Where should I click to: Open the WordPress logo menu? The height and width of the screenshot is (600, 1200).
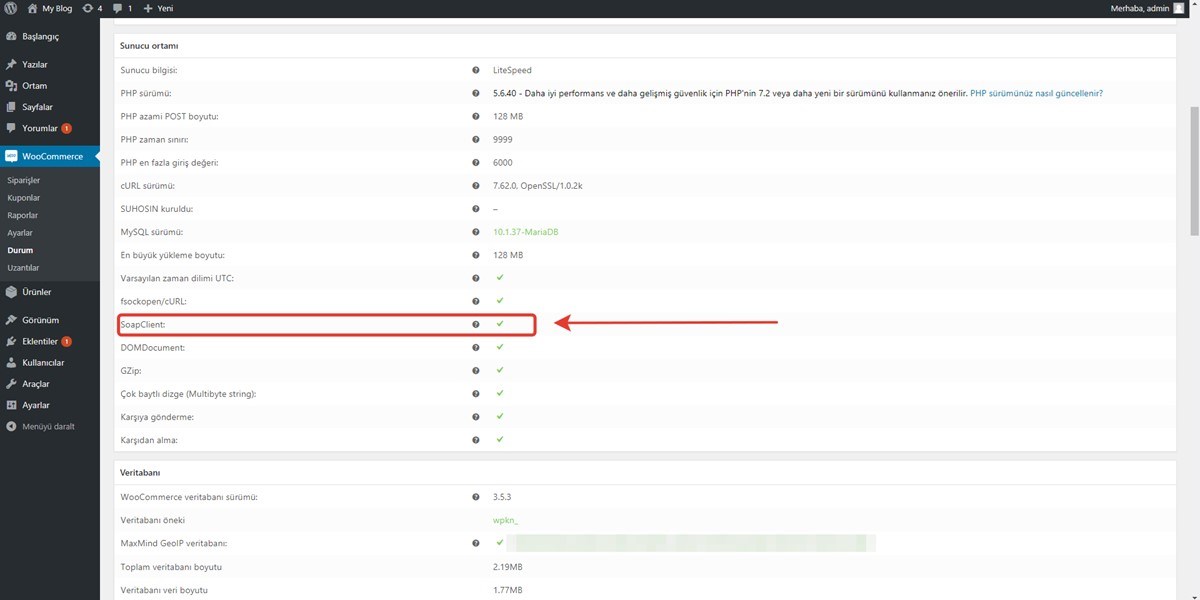tap(12, 8)
